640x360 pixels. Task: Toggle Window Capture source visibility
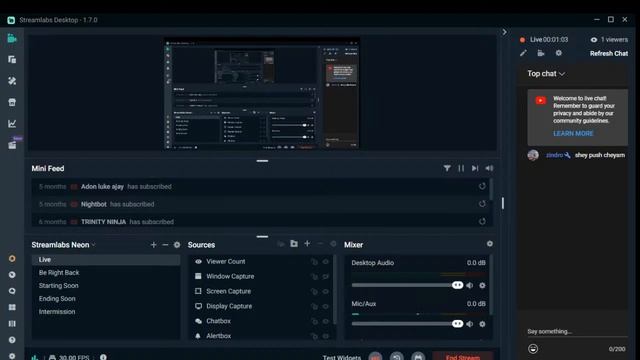coord(326,276)
